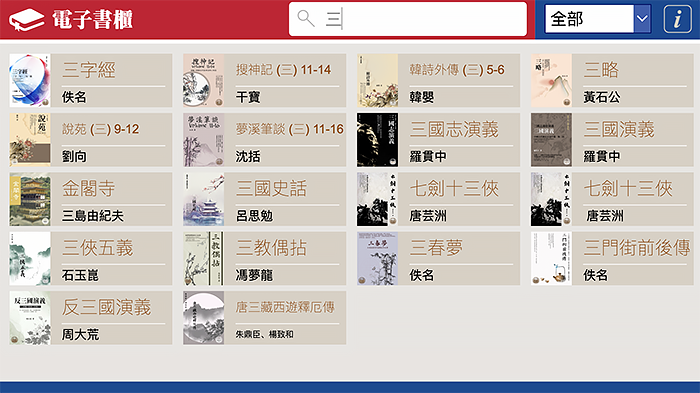Open the 反三國演義 book cover
The image size is (700, 393).
pos(30,318)
